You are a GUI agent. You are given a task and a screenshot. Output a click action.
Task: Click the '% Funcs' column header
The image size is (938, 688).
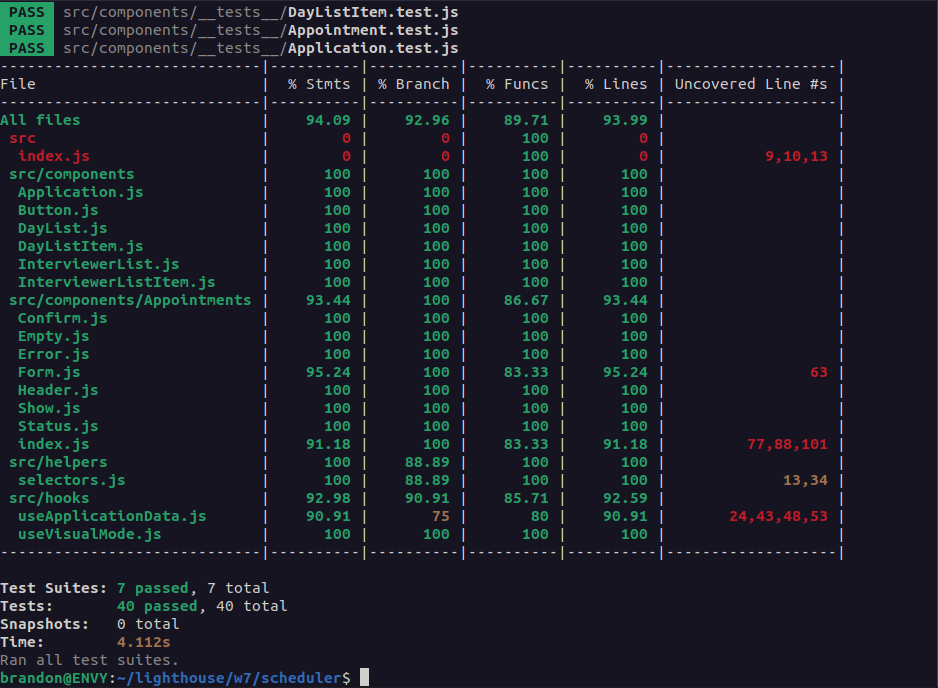[517, 84]
